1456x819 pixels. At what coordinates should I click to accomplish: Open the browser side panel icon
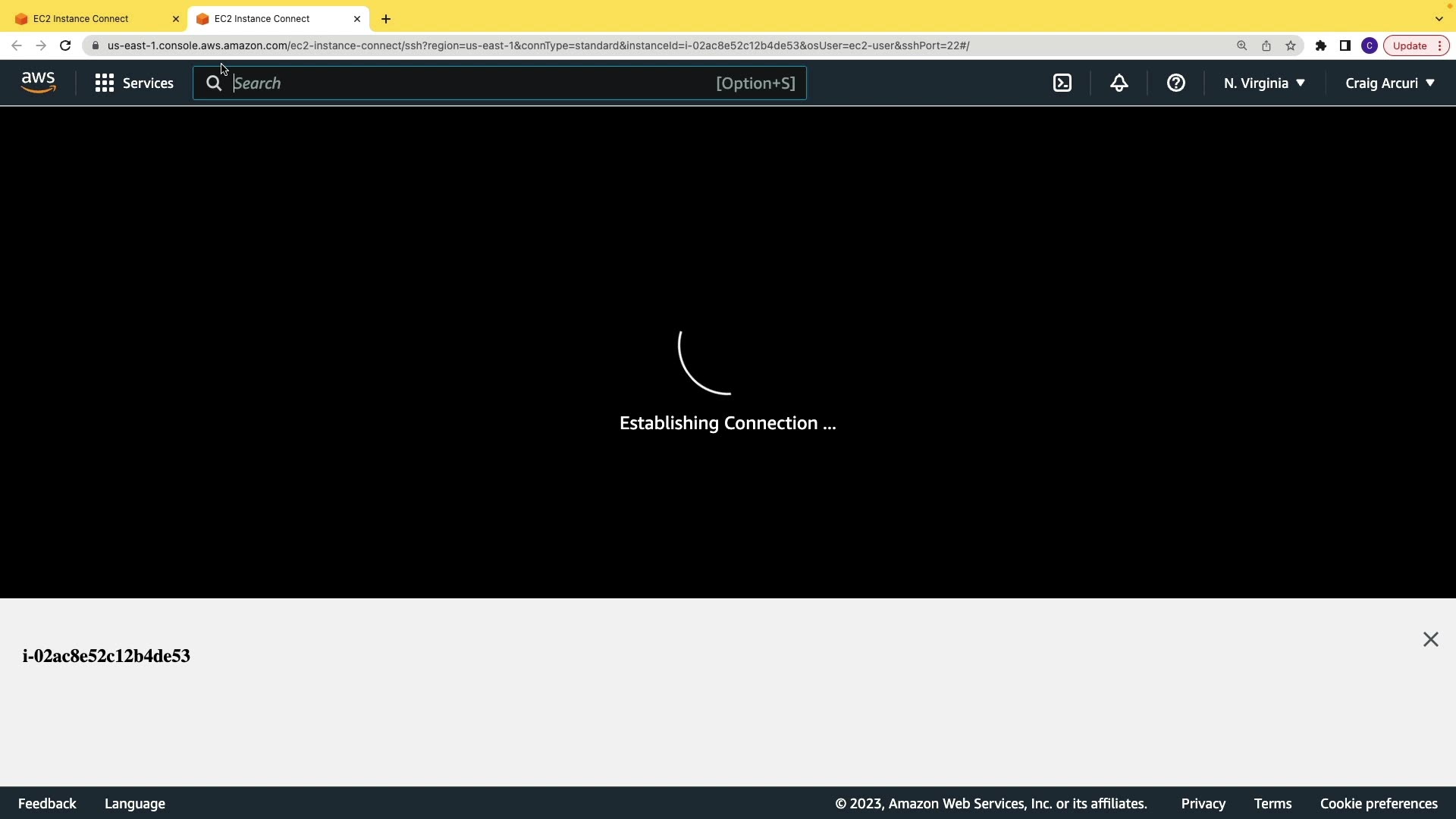[x=1345, y=45]
